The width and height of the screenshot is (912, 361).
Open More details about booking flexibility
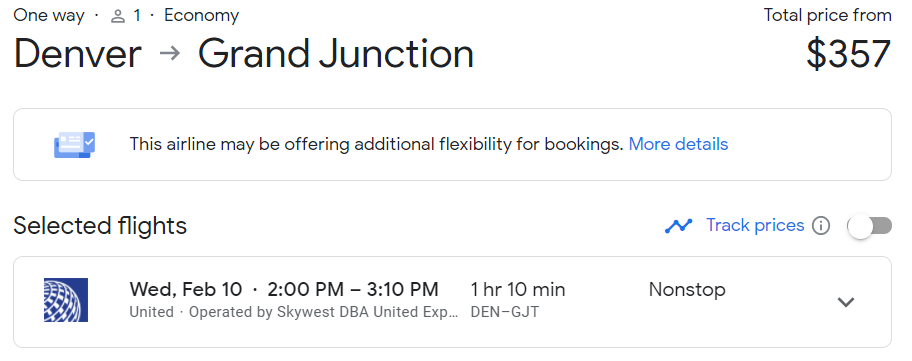[678, 144]
